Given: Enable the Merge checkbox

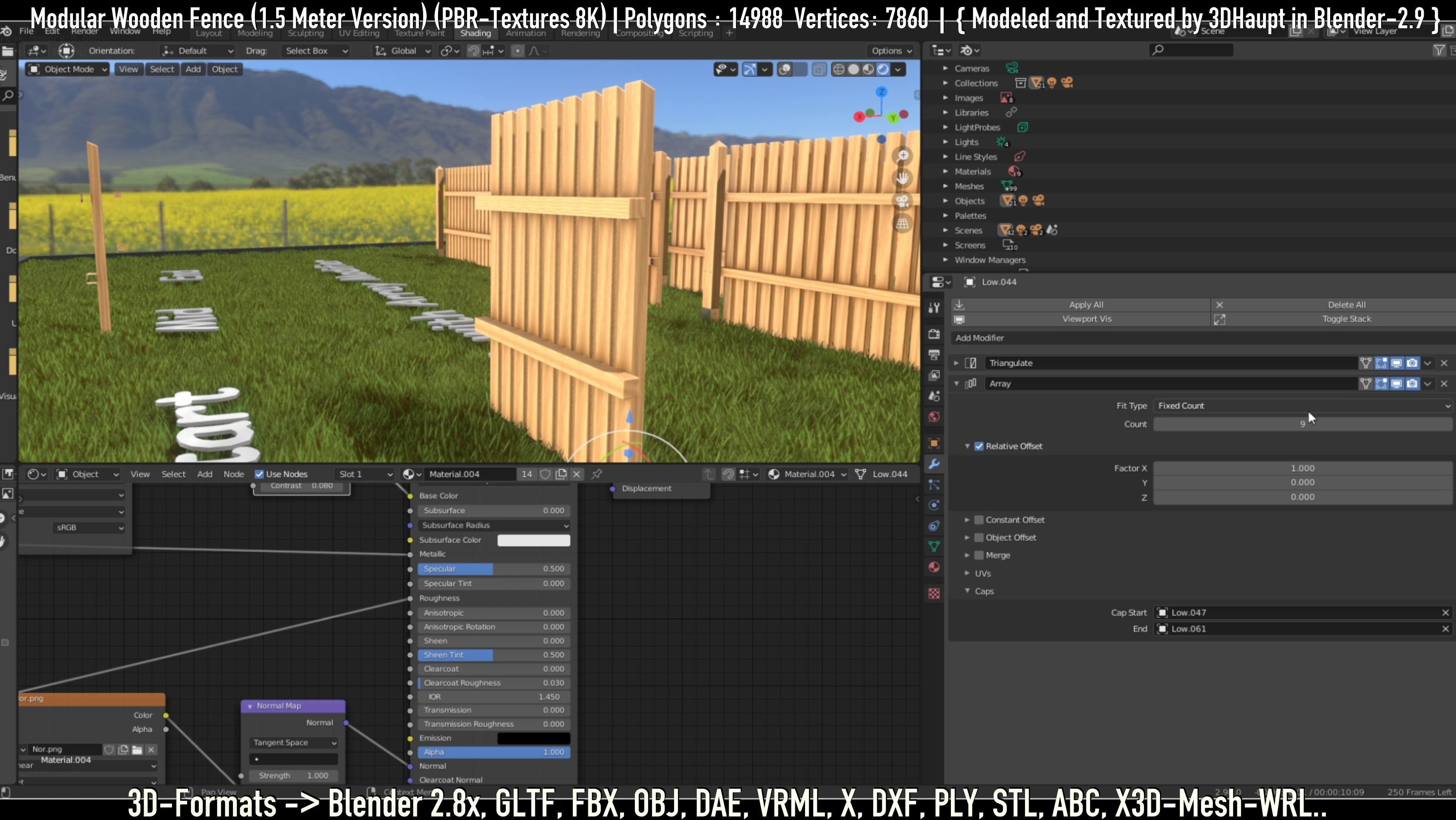Looking at the screenshot, I should 979,555.
